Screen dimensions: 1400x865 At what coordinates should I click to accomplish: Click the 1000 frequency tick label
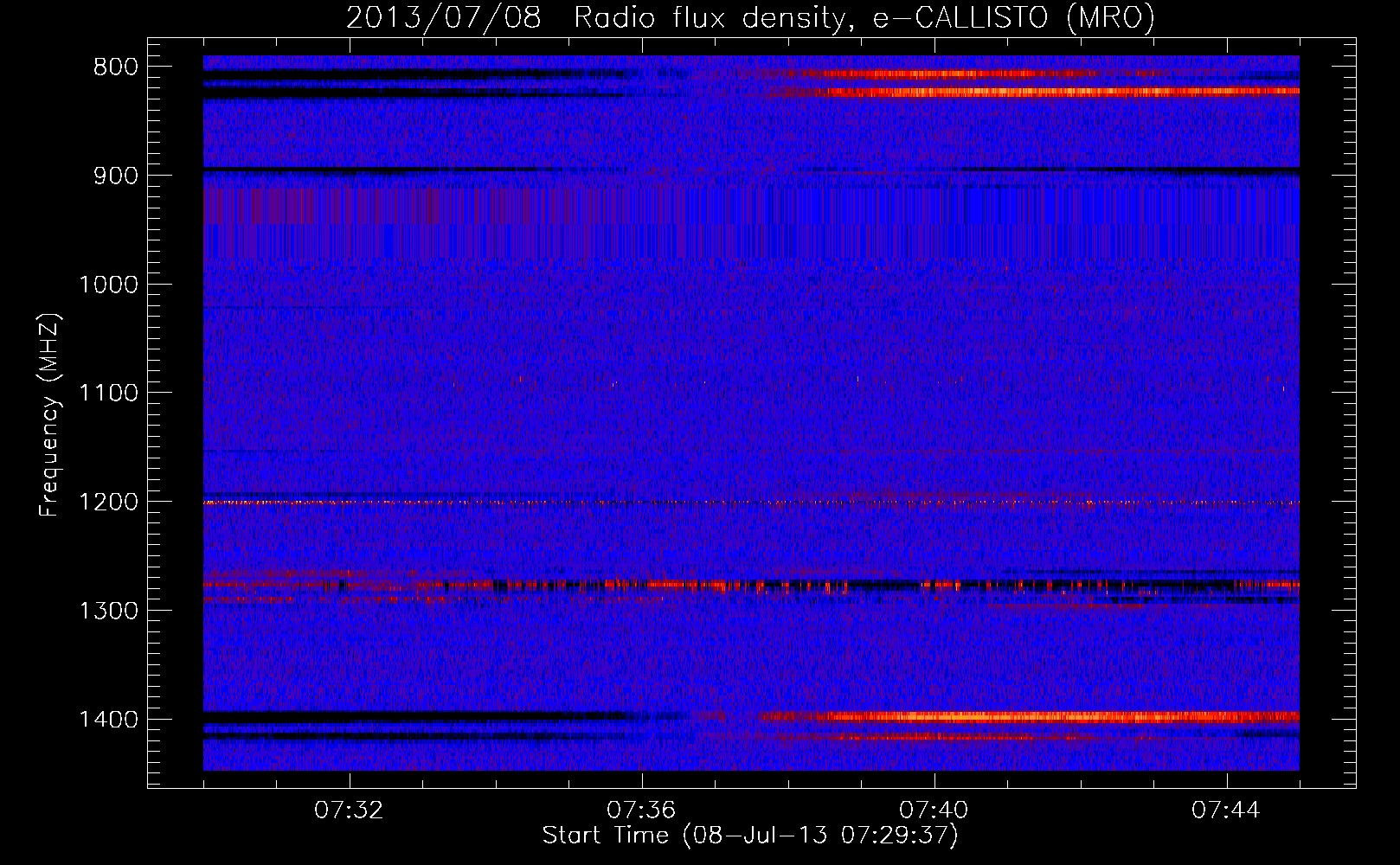click(108, 285)
